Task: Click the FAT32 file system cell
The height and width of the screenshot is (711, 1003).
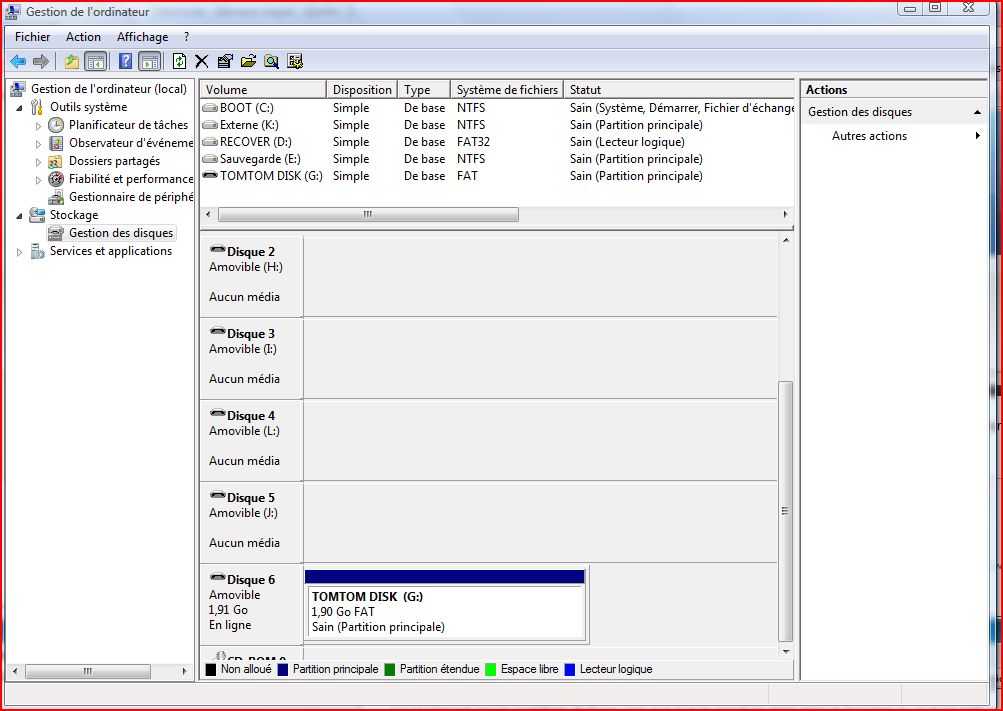Action: tap(473, 142)
